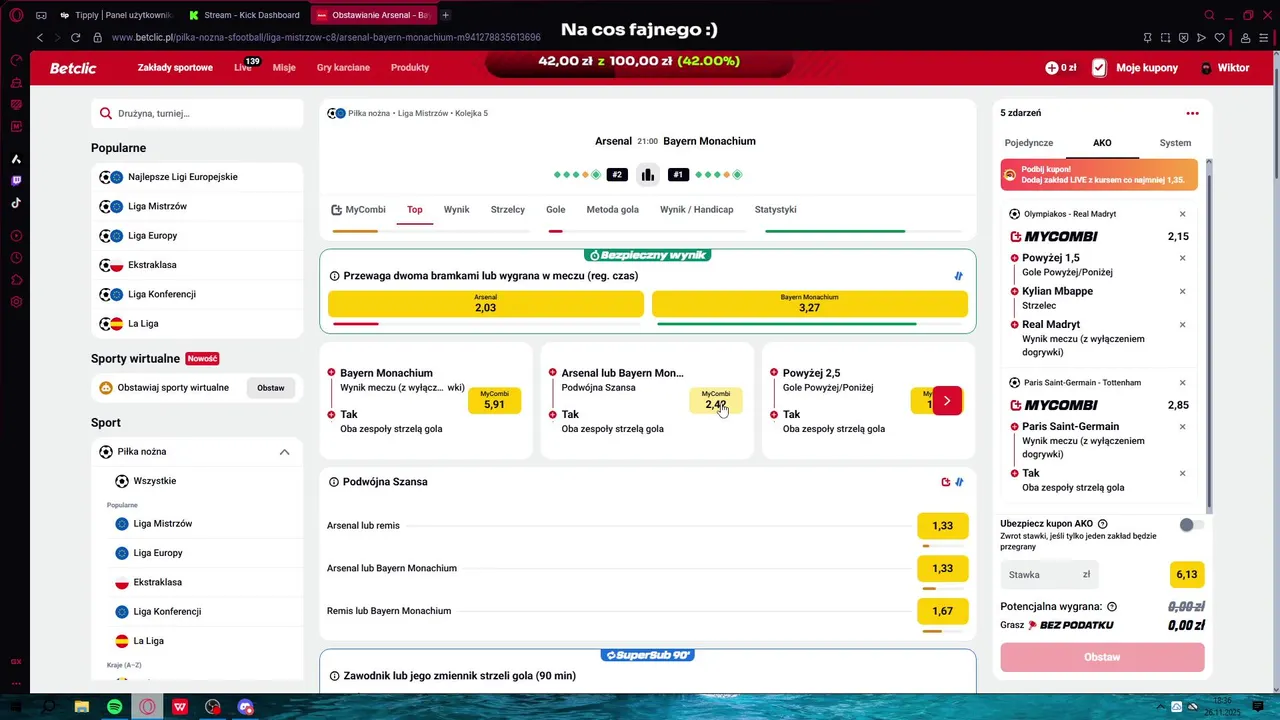Open coupon options three-dots menu

coord(1192,113)
